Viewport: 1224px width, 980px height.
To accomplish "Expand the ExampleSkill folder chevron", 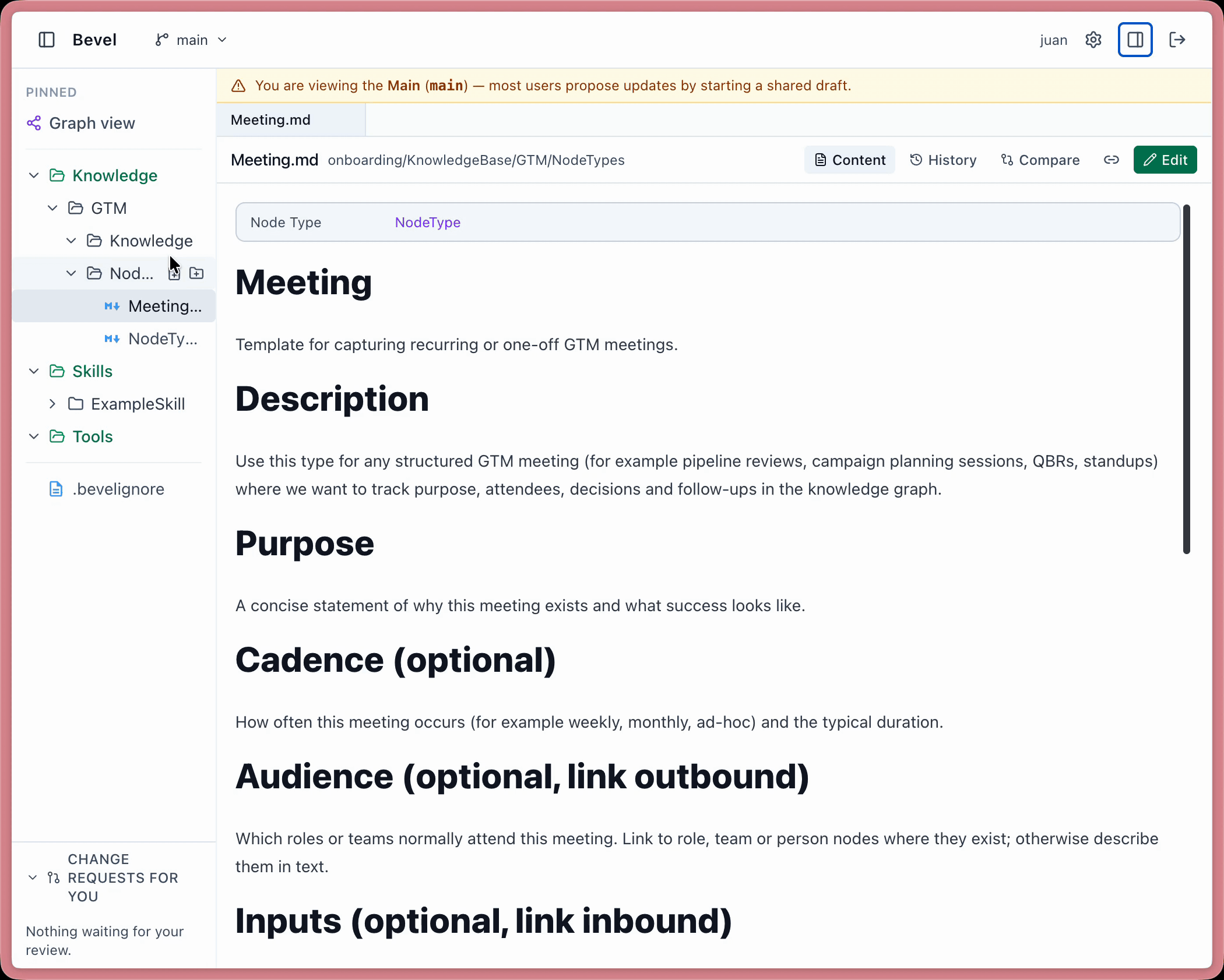I will 52,404.
